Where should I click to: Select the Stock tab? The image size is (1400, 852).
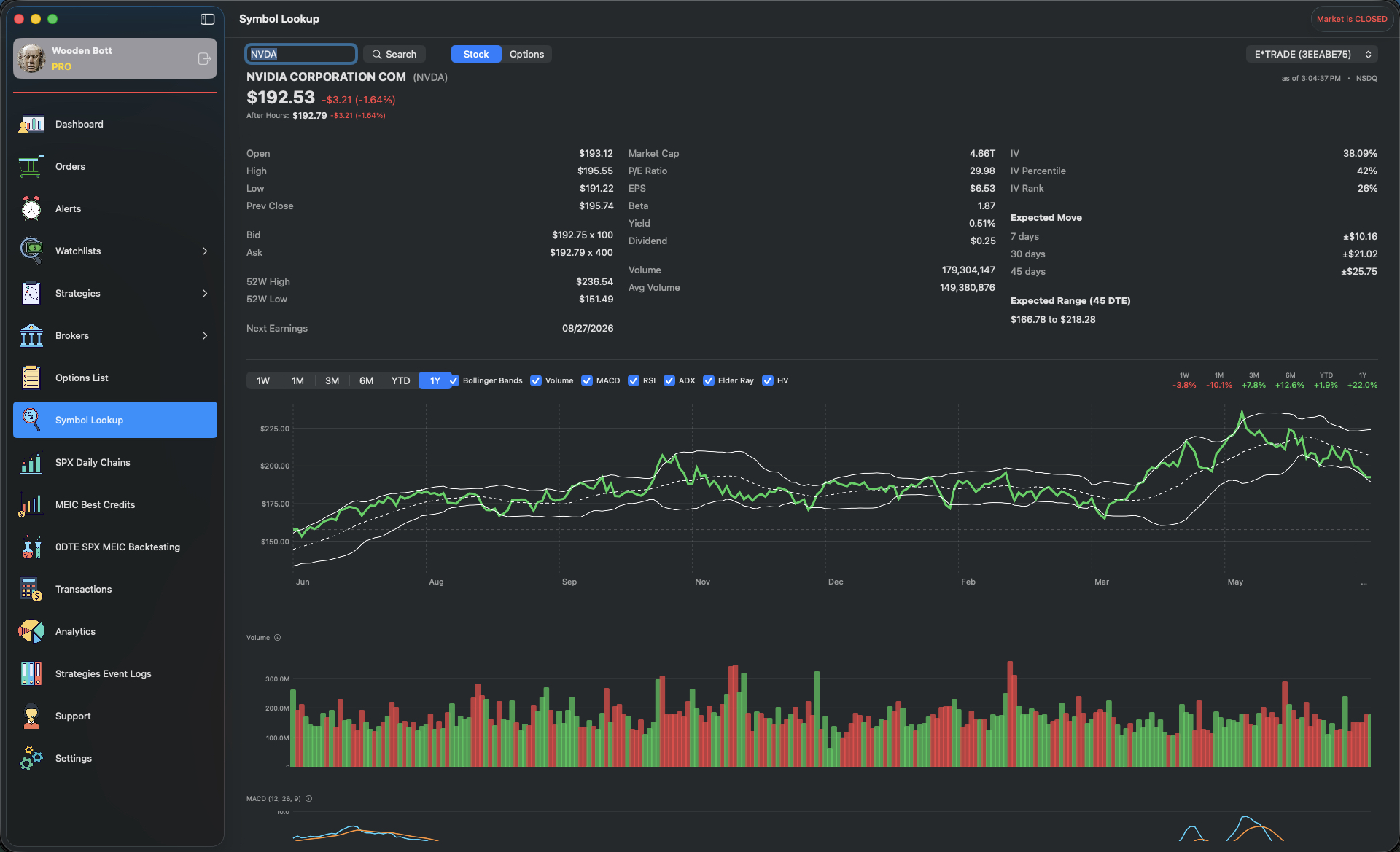(476, 54)
